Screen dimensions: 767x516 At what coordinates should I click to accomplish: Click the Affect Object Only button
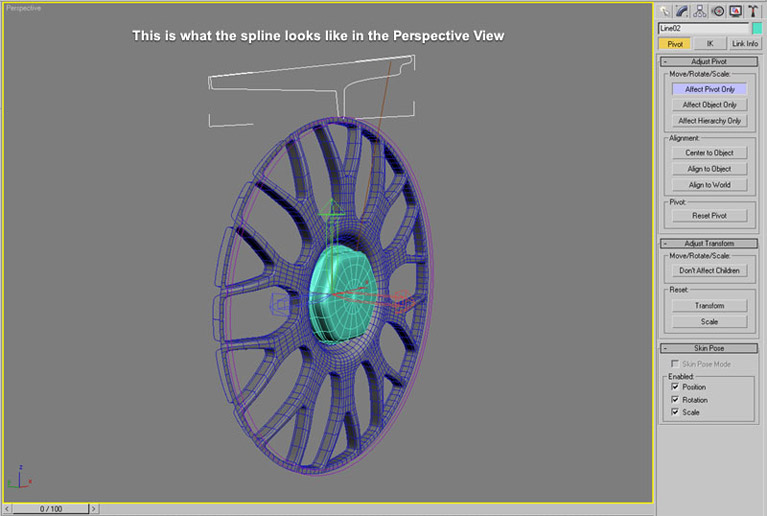pyautogui.click(x=709, y=105)
